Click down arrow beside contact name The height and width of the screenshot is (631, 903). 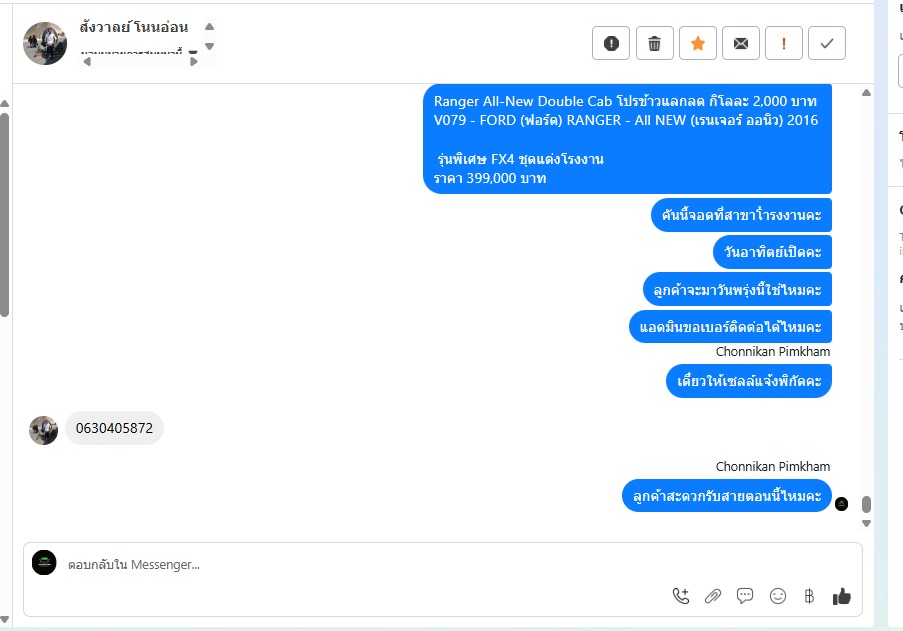(210, 46)
